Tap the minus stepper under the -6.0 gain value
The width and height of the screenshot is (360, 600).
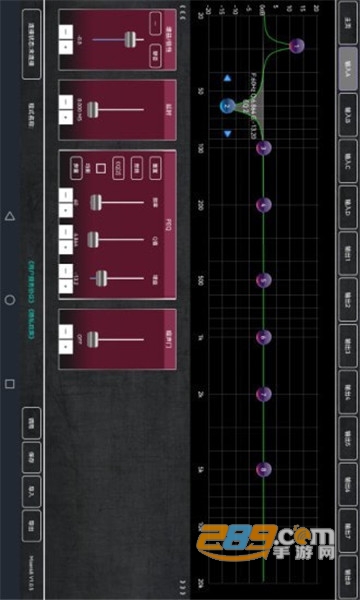coord(66,33)
